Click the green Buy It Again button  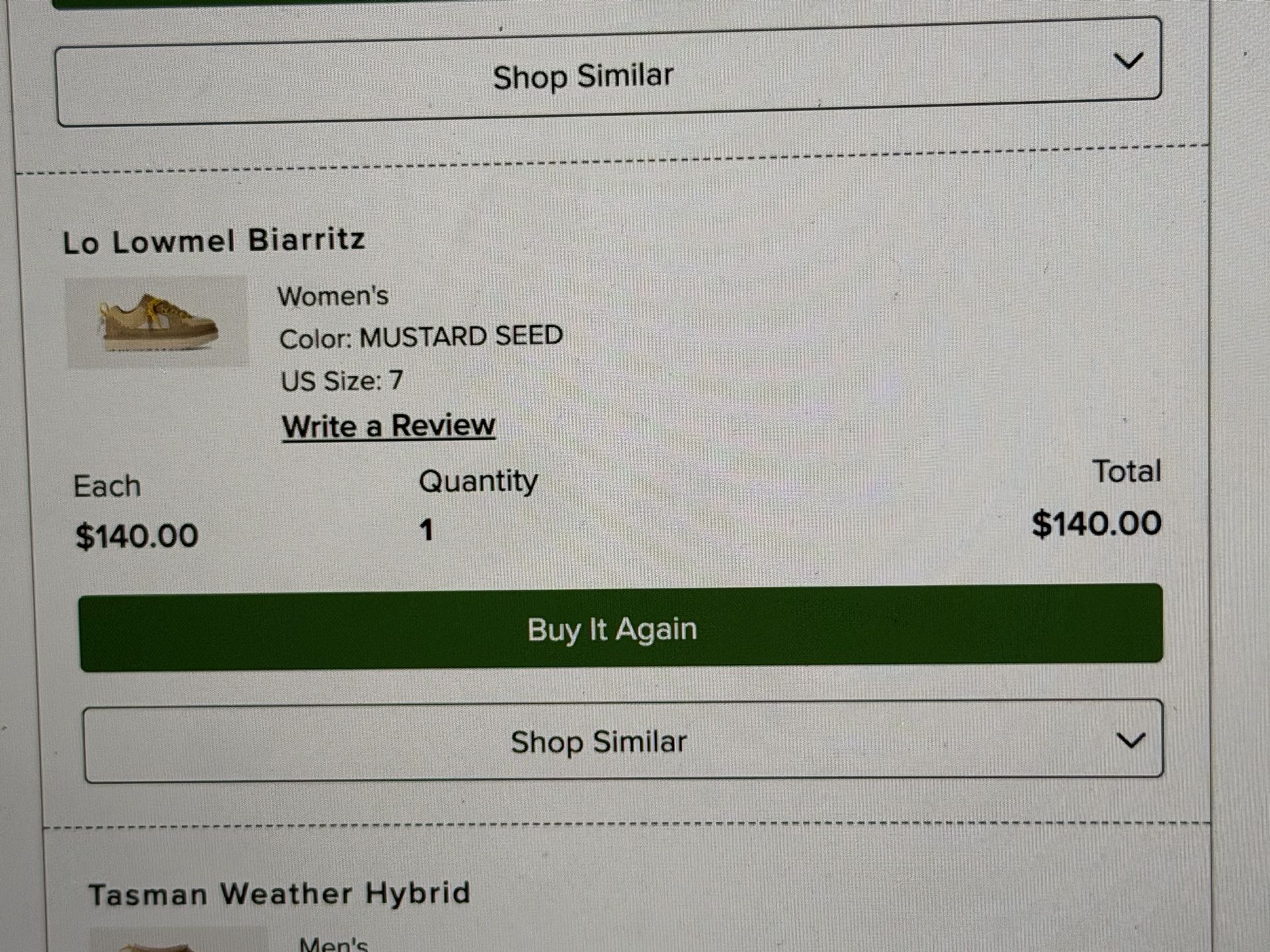coord(620,627)
